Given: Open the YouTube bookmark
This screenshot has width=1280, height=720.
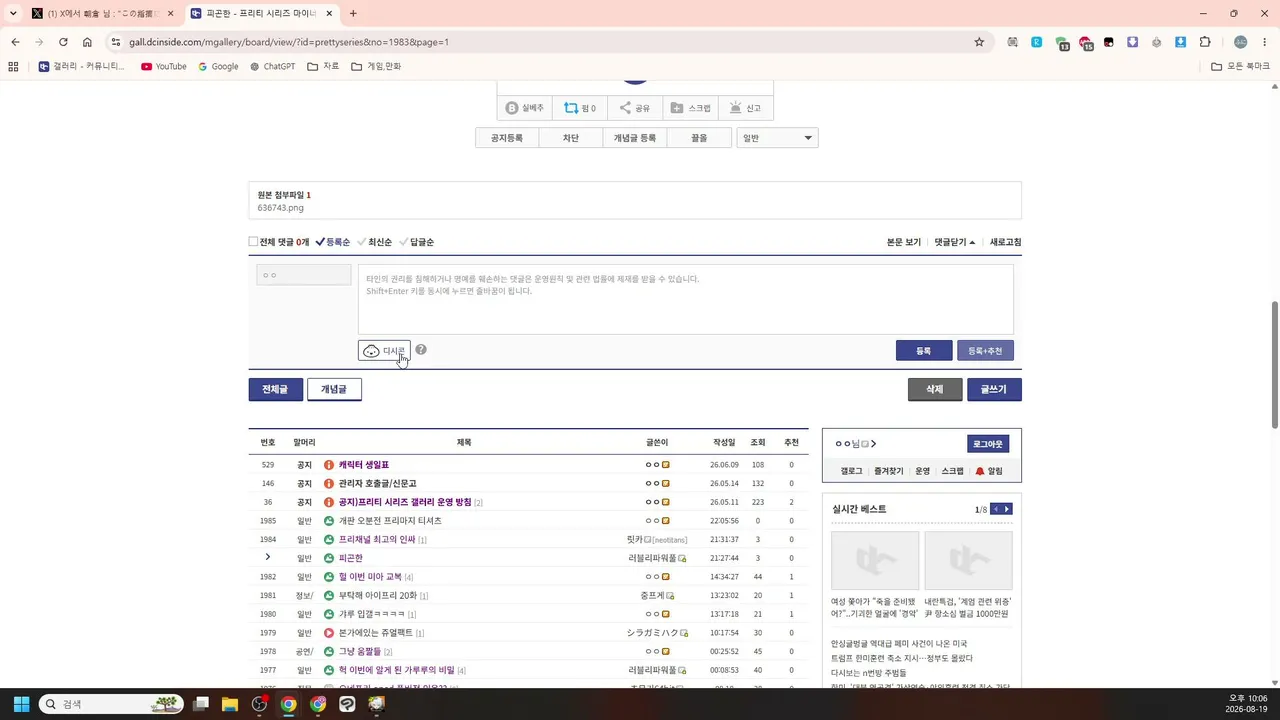Looking at the screenshot, I should tap(164, 66).
